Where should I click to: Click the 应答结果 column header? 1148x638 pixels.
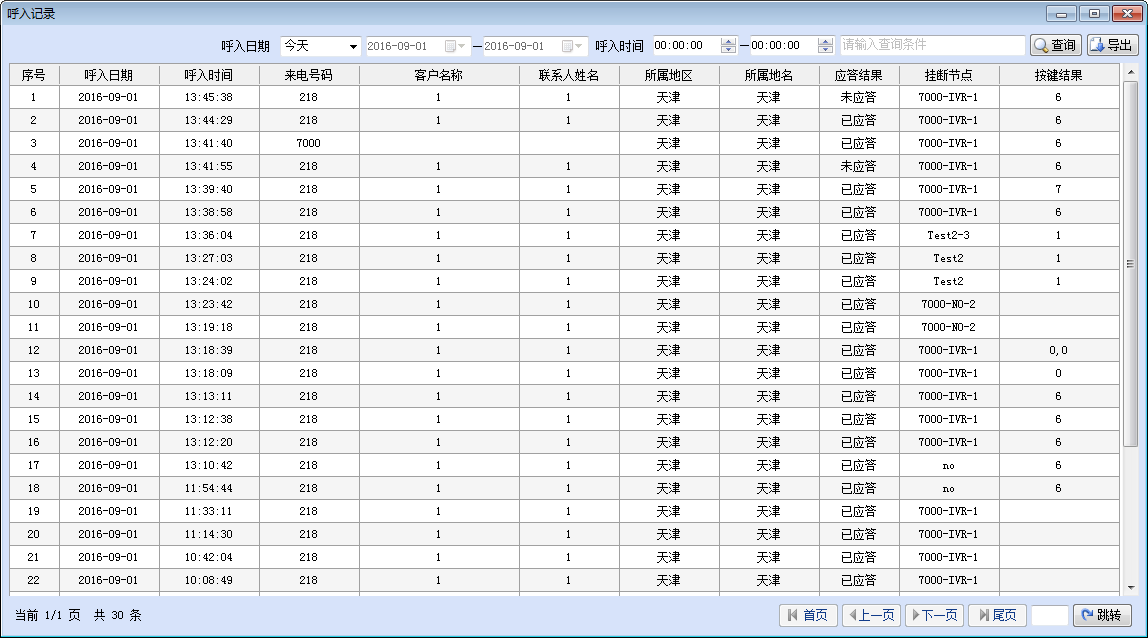point(858,75)
